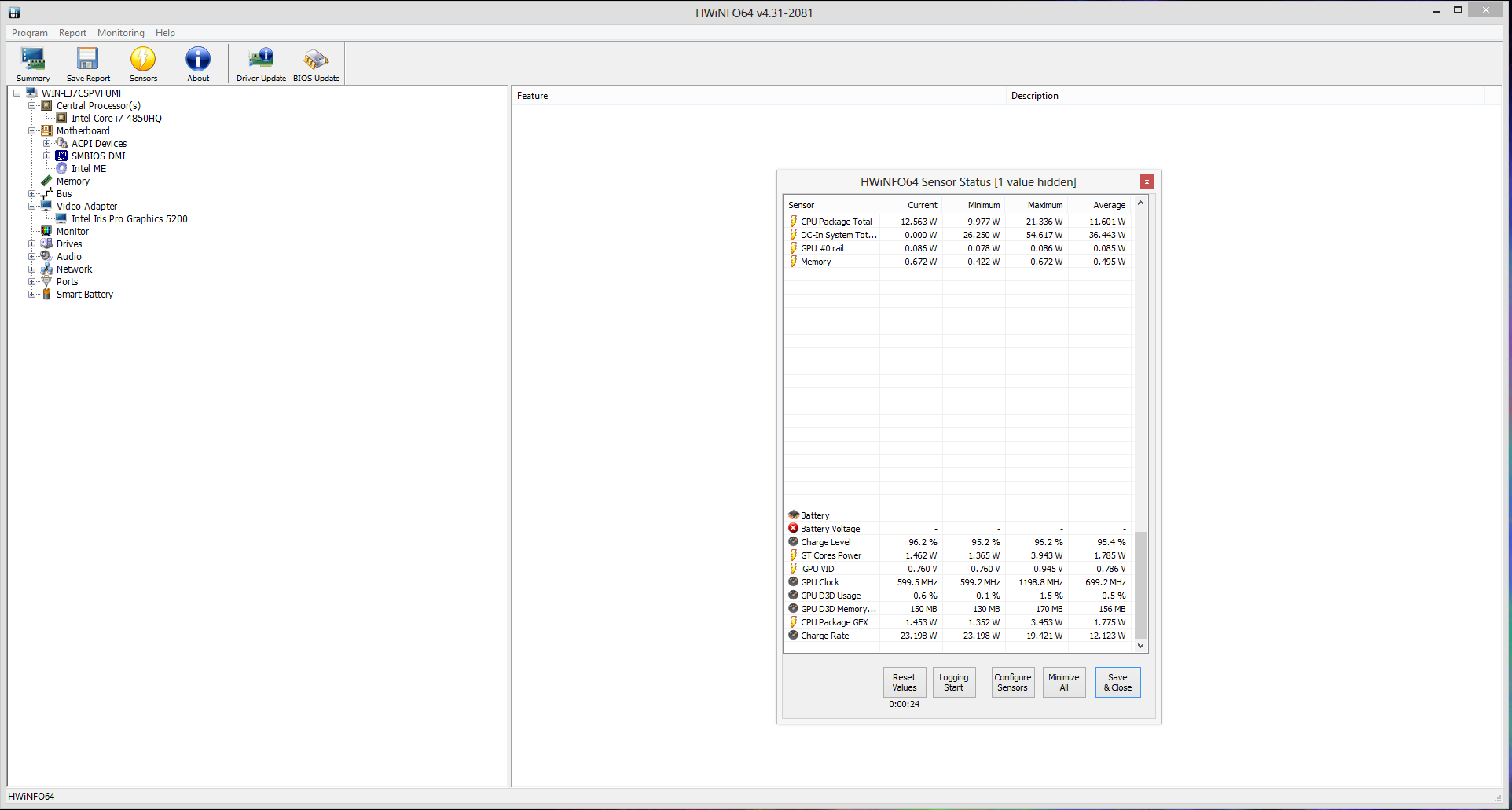The image size is (1512, 810).
Task: Expand the Audio tree node
Action: coord(31,257)
